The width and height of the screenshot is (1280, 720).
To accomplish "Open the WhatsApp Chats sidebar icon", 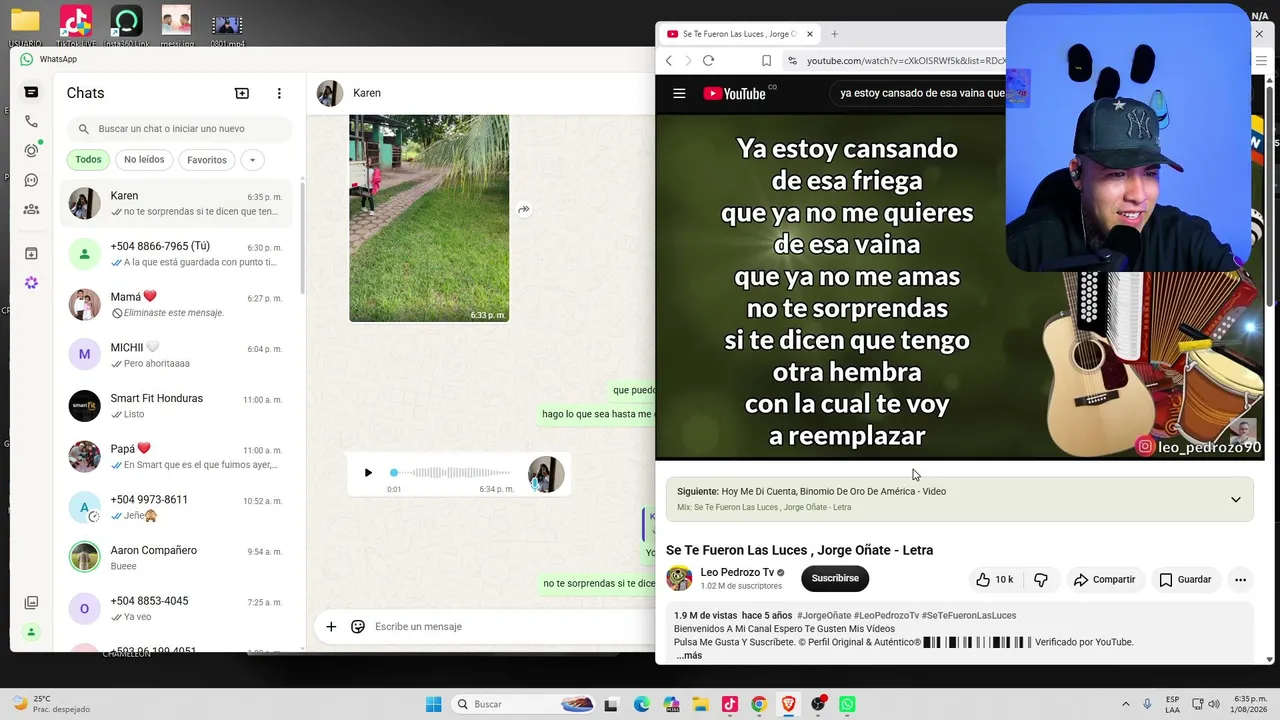I will pos(31,92).
